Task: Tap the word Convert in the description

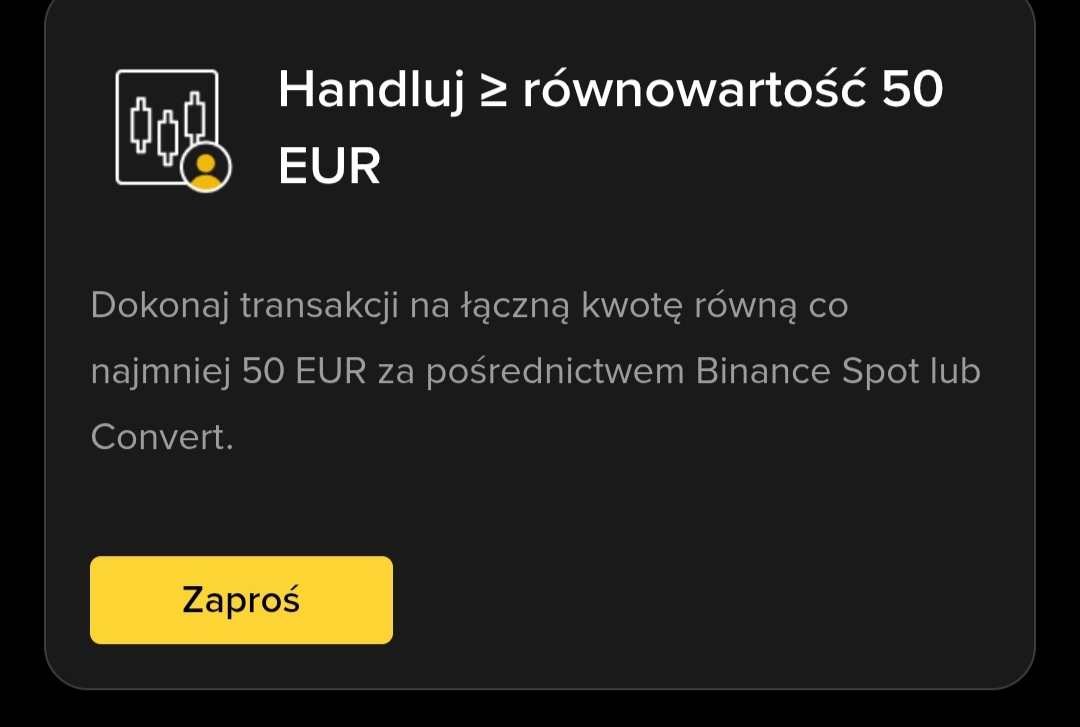Action: click(x=158, y=437)
